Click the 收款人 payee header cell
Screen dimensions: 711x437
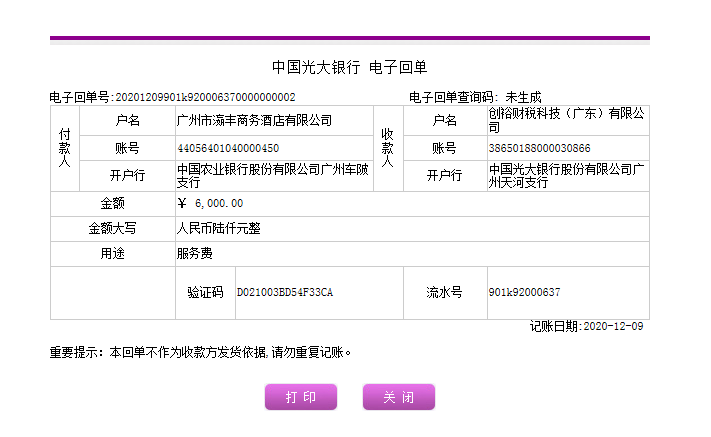click(x=388, y=148)
